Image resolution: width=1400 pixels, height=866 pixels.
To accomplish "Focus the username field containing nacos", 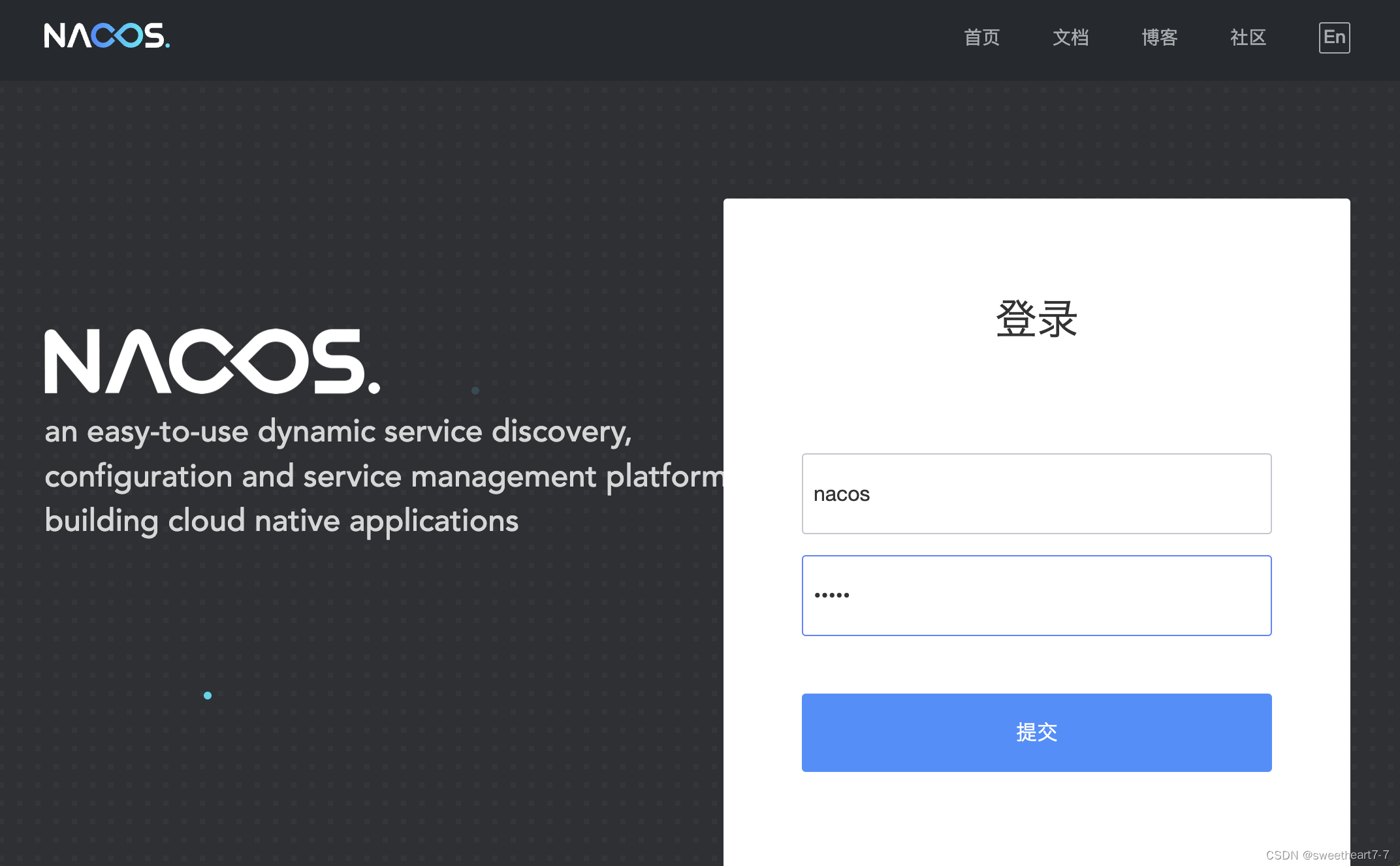I will [x=1036, y=494].
